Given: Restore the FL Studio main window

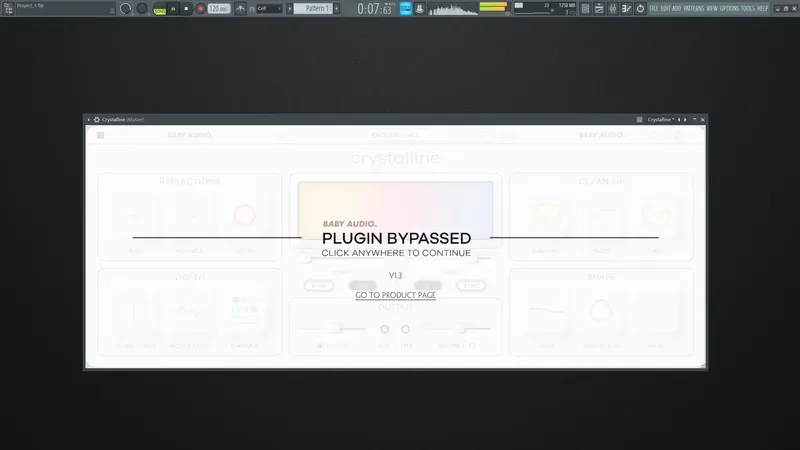Looking at the screenshot, I should point(786,9).
